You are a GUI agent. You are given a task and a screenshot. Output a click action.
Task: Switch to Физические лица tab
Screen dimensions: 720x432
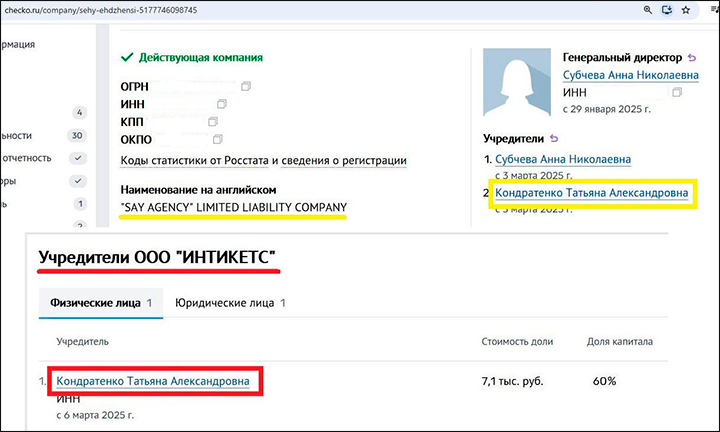pyautogui.click(x=101, y=303)
